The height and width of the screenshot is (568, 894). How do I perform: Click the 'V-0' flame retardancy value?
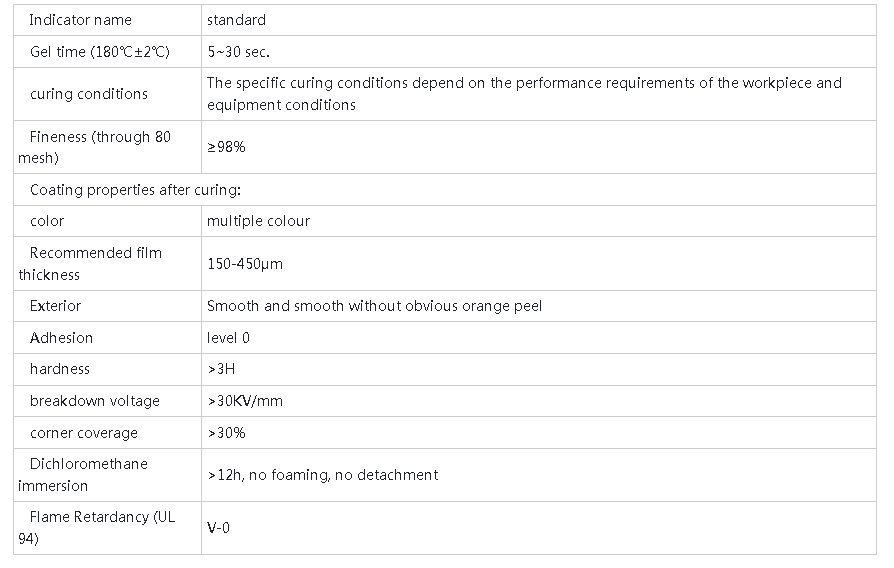218,527
